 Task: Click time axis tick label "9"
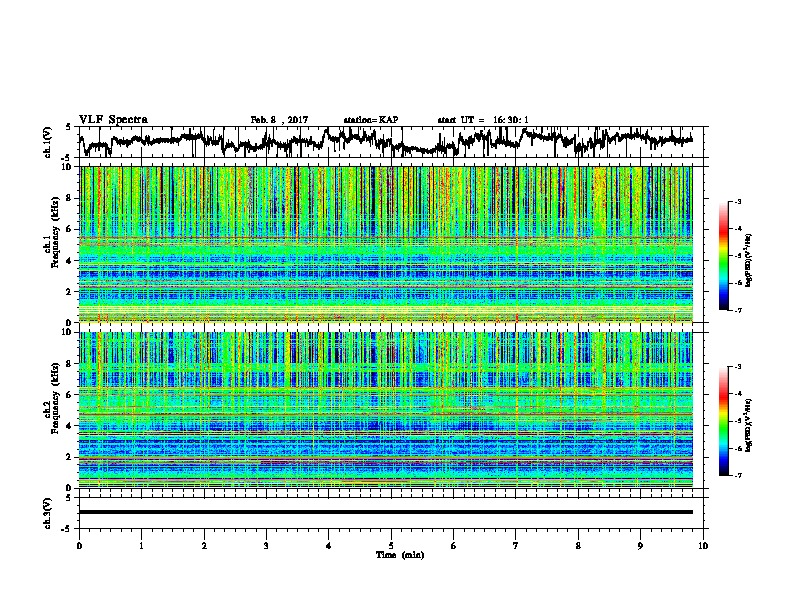(640, 546)
